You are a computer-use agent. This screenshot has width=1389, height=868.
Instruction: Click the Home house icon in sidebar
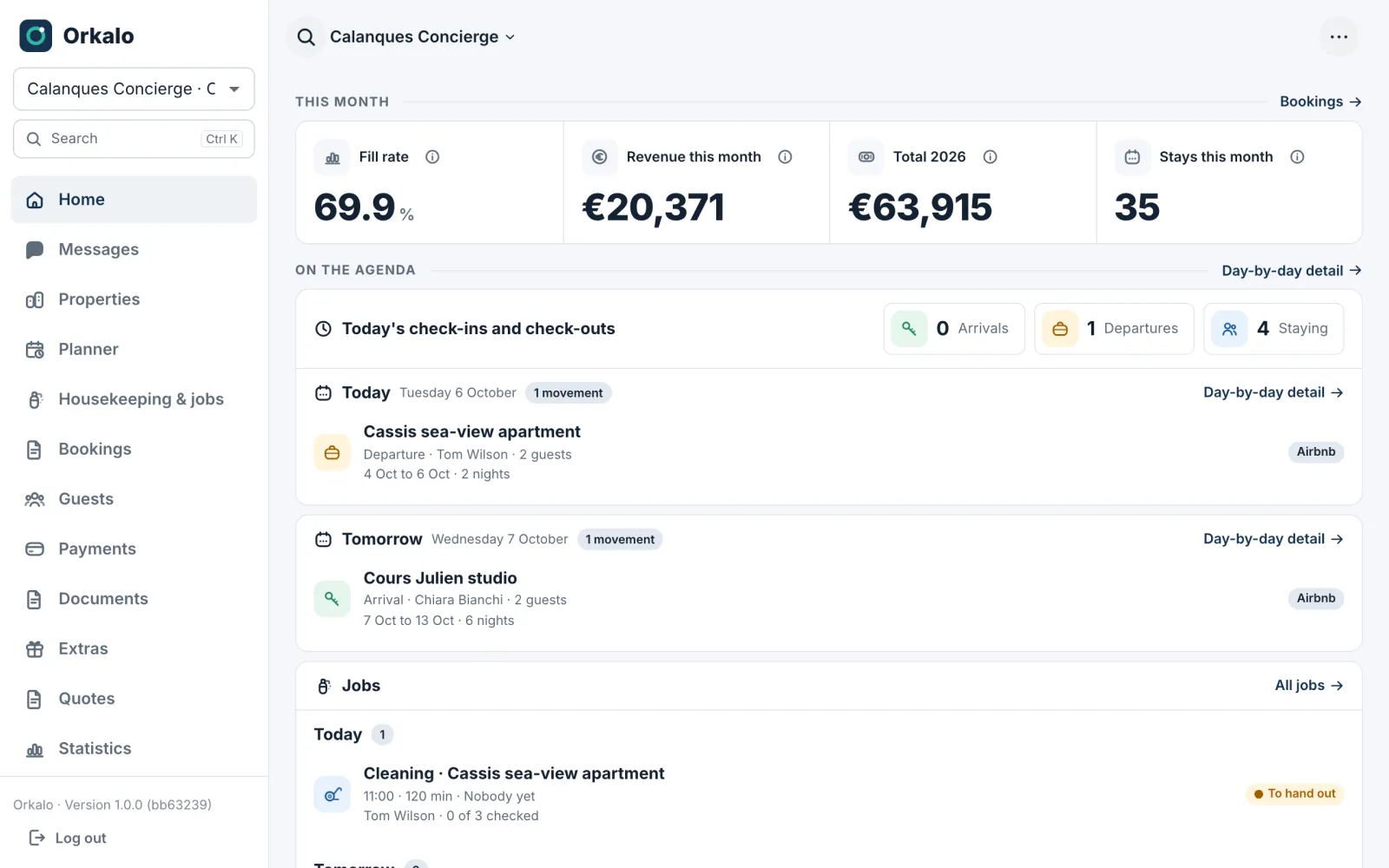pos(35,200)
